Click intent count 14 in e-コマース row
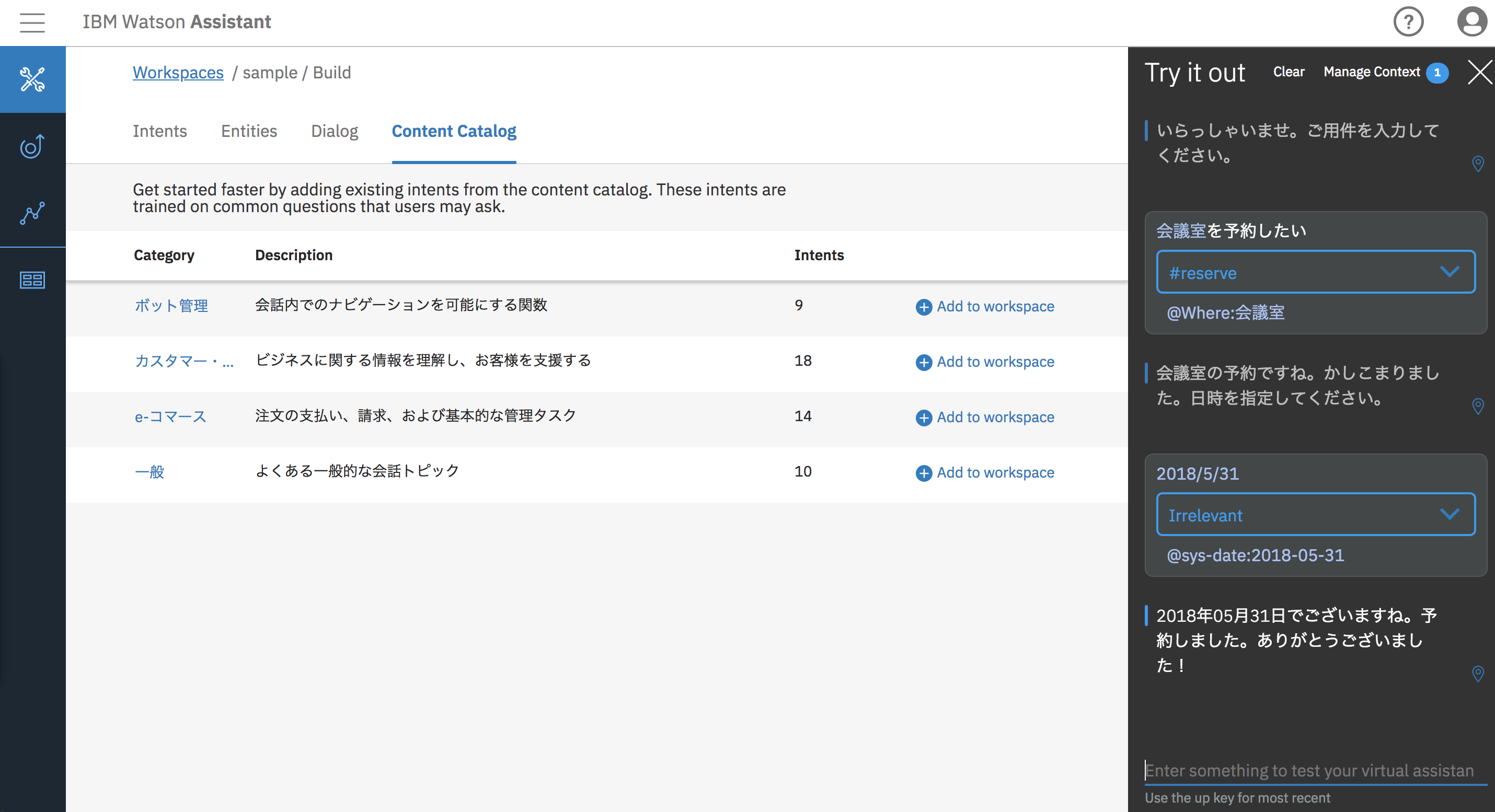 [x=802, y=416]
